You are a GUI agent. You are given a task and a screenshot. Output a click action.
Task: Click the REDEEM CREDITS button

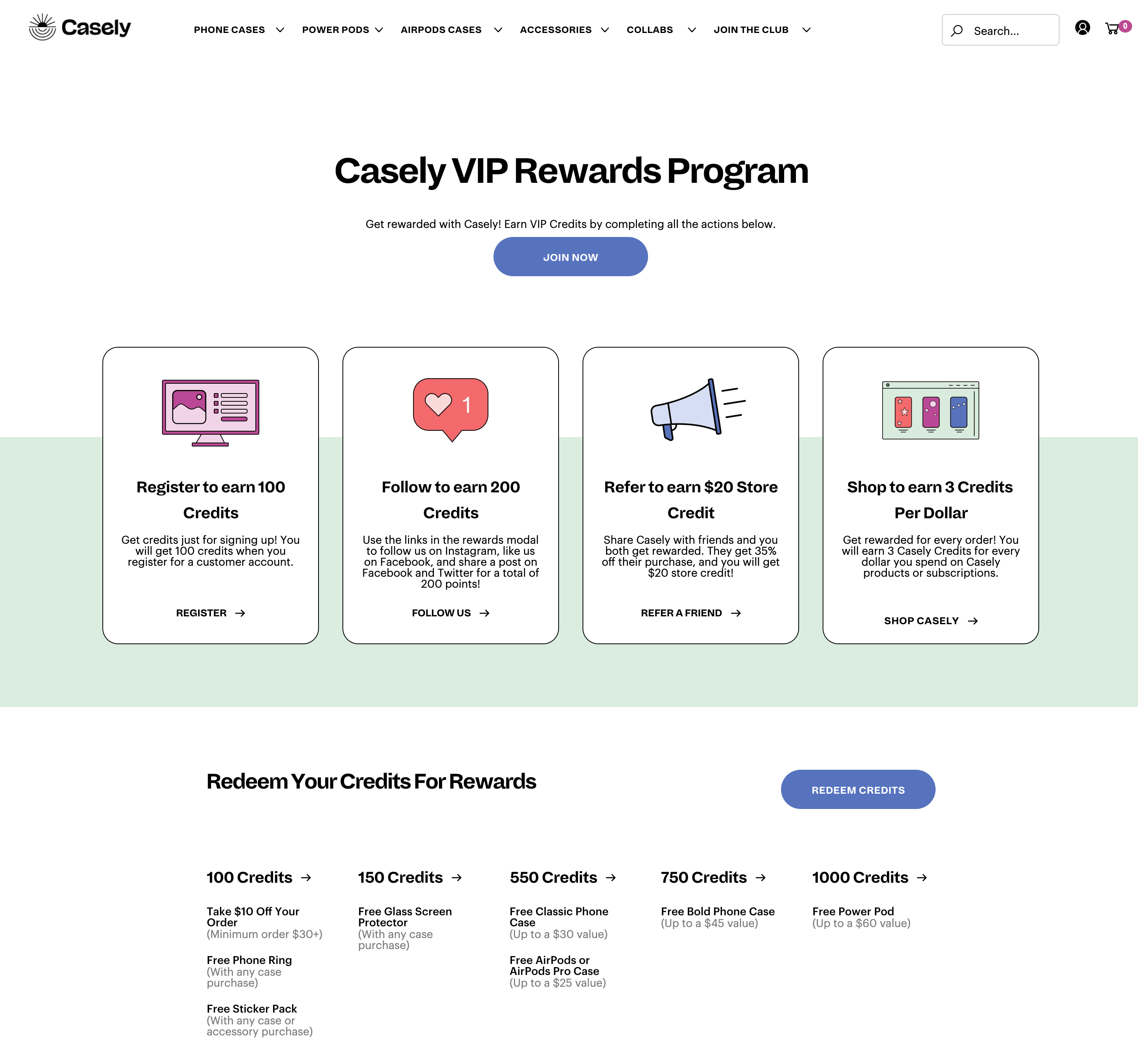coord(857,789)
